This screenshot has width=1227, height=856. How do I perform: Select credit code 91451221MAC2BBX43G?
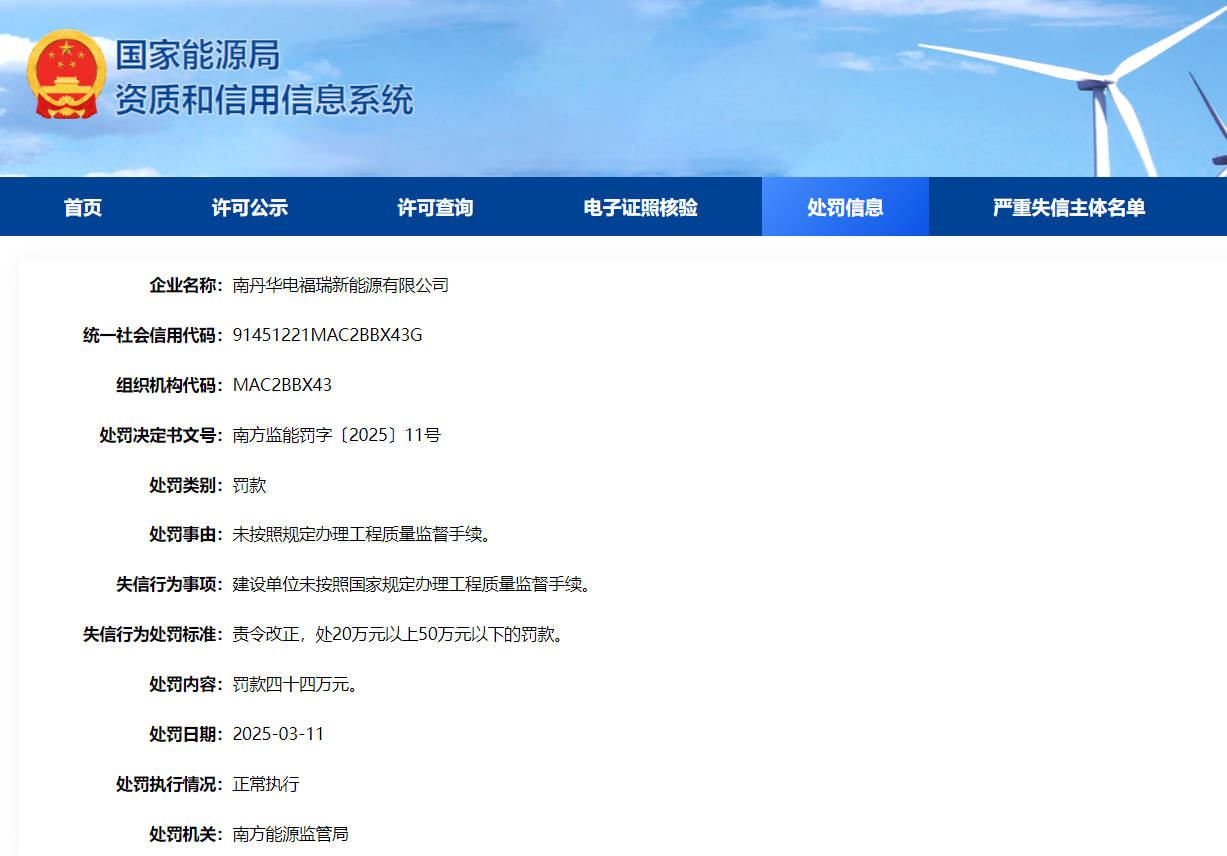tap(327, 335)
